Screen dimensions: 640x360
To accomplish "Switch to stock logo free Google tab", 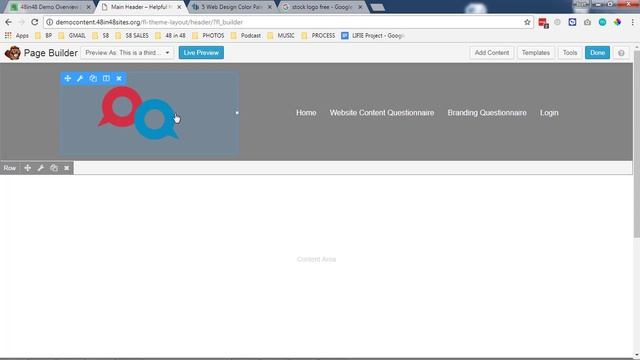I will (322, 7).
